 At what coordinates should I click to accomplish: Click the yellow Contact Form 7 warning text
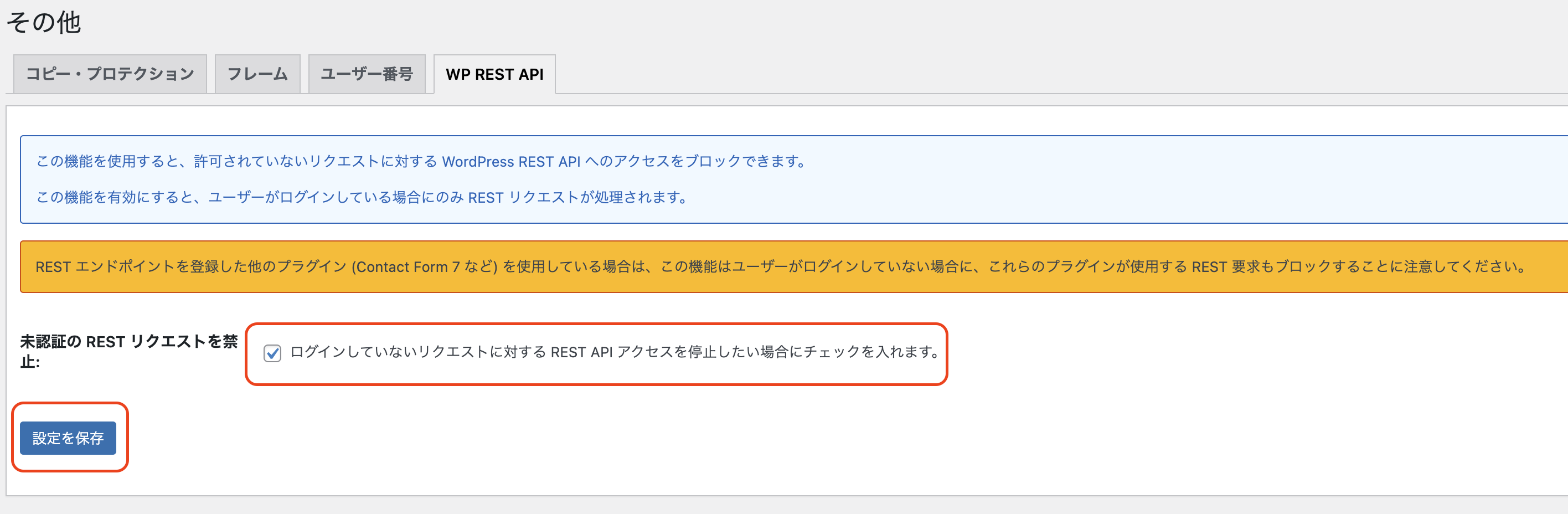pos(781,267)
